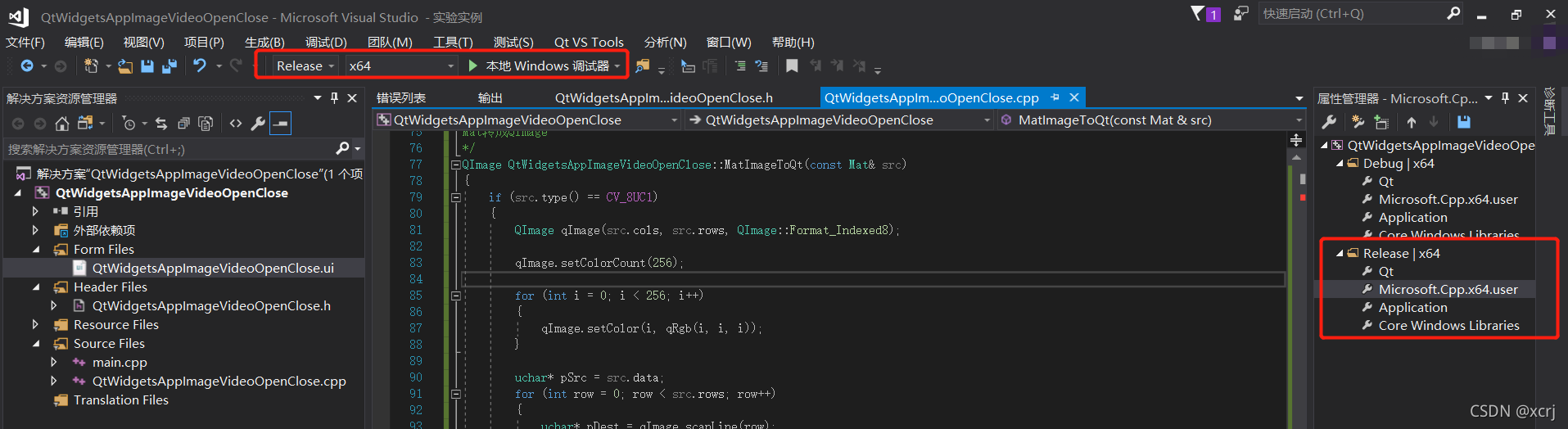
Task: Click the Property Manager wrench icon
Action: pyautogui.click(x=1329, y=122)
